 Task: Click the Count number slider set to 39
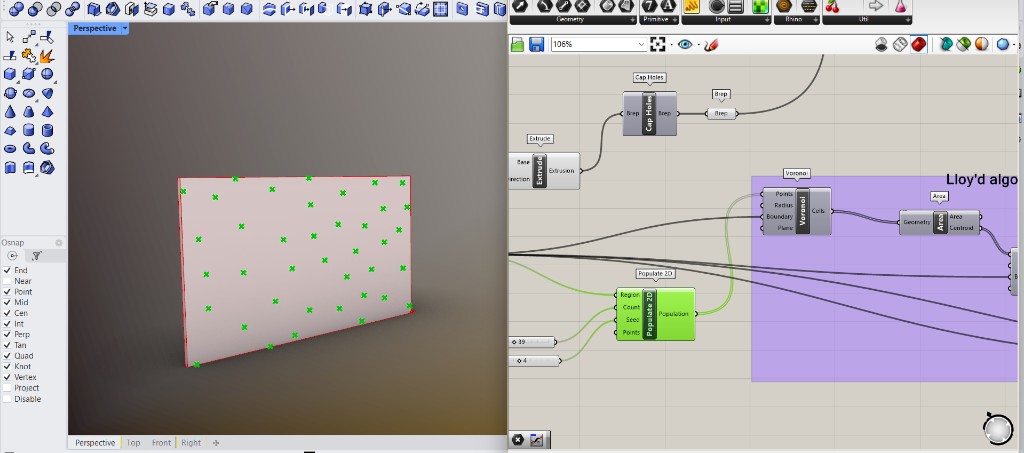click(532, 342)
